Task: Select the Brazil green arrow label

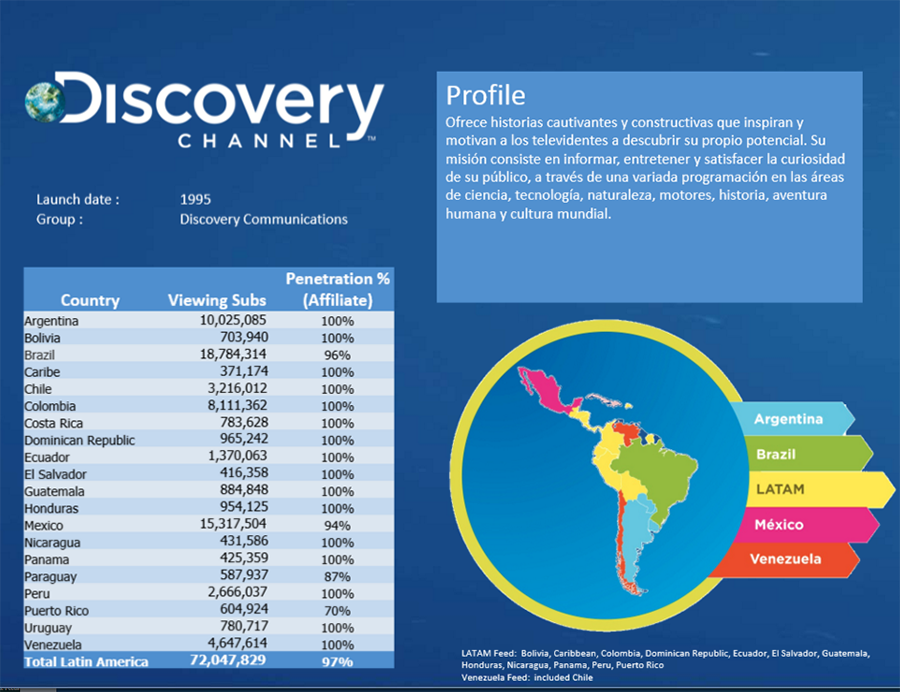Action: tap(776, 454)
